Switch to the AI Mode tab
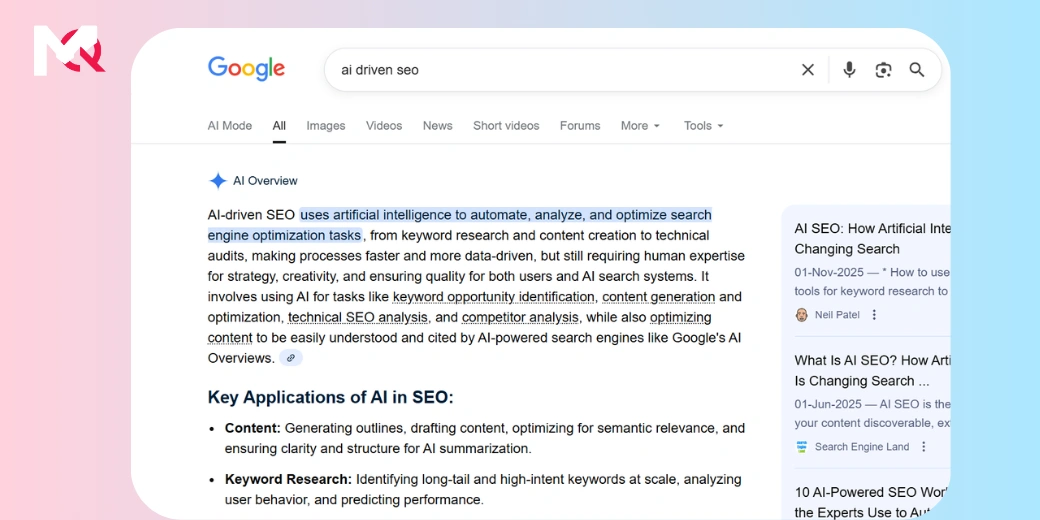The height and width of the screenshot is (520, 1040). (229, 125)
